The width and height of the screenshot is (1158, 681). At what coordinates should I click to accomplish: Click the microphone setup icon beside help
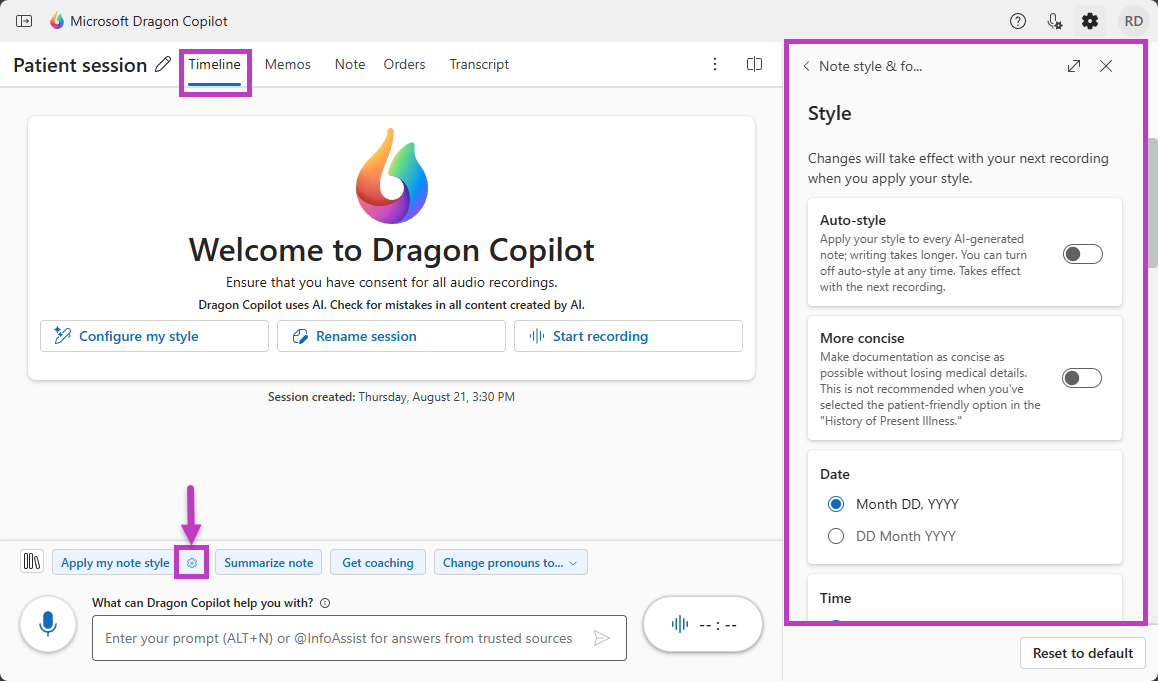coord(1054,20)
